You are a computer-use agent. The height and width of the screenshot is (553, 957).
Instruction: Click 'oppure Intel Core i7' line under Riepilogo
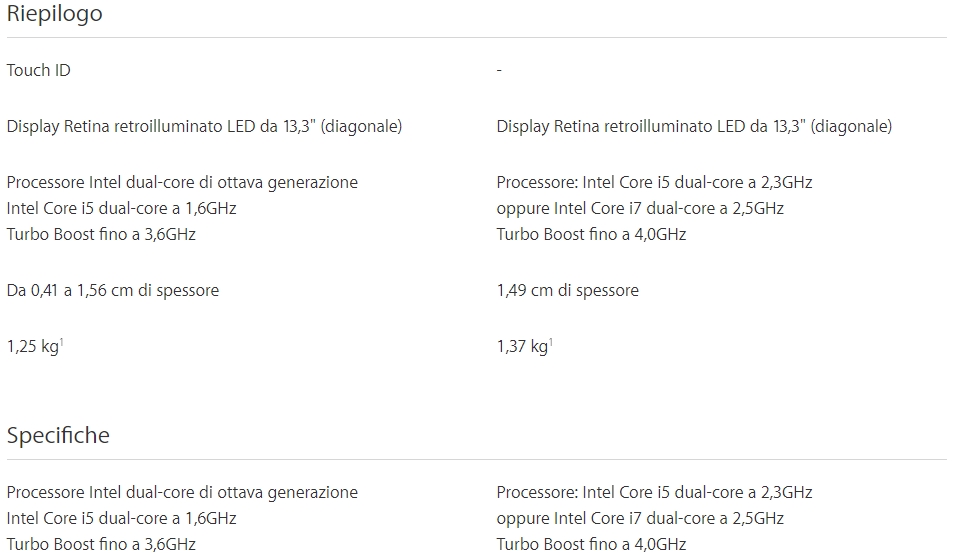pos(640,208)
